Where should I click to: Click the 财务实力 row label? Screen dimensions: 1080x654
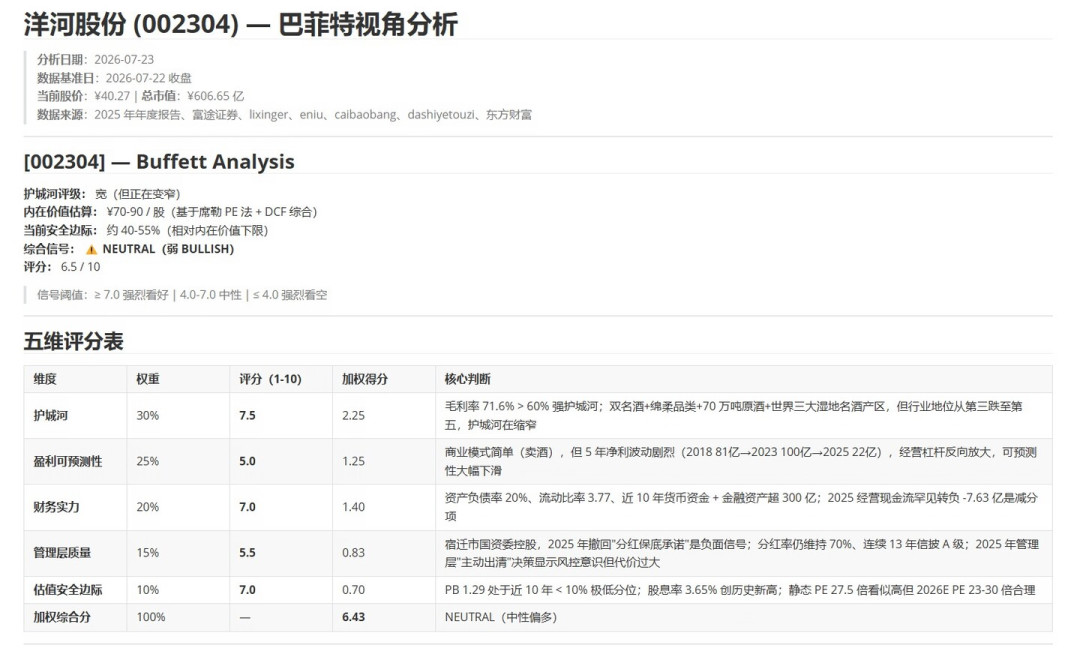56,507
